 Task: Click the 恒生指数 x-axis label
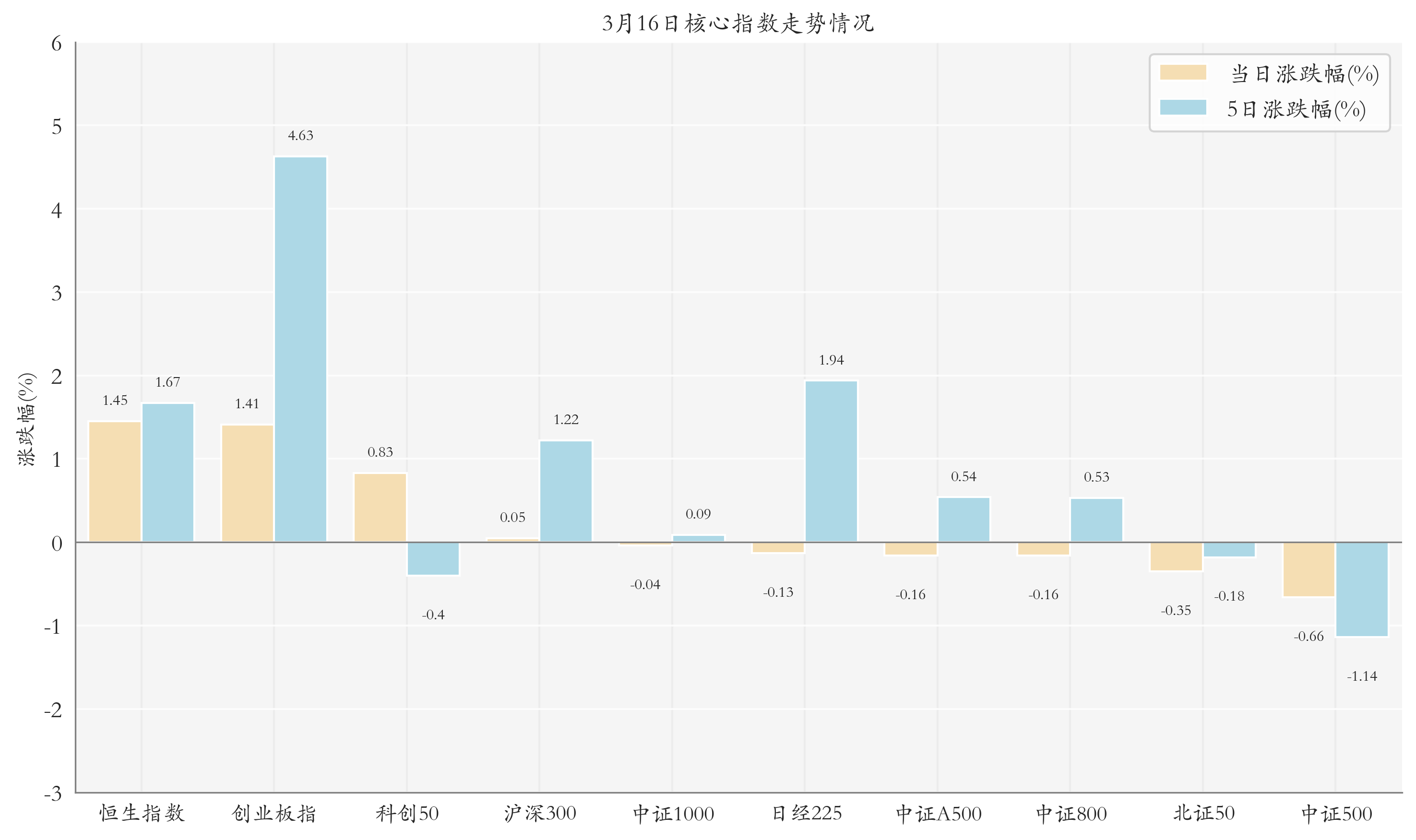[x=142, y=814]
